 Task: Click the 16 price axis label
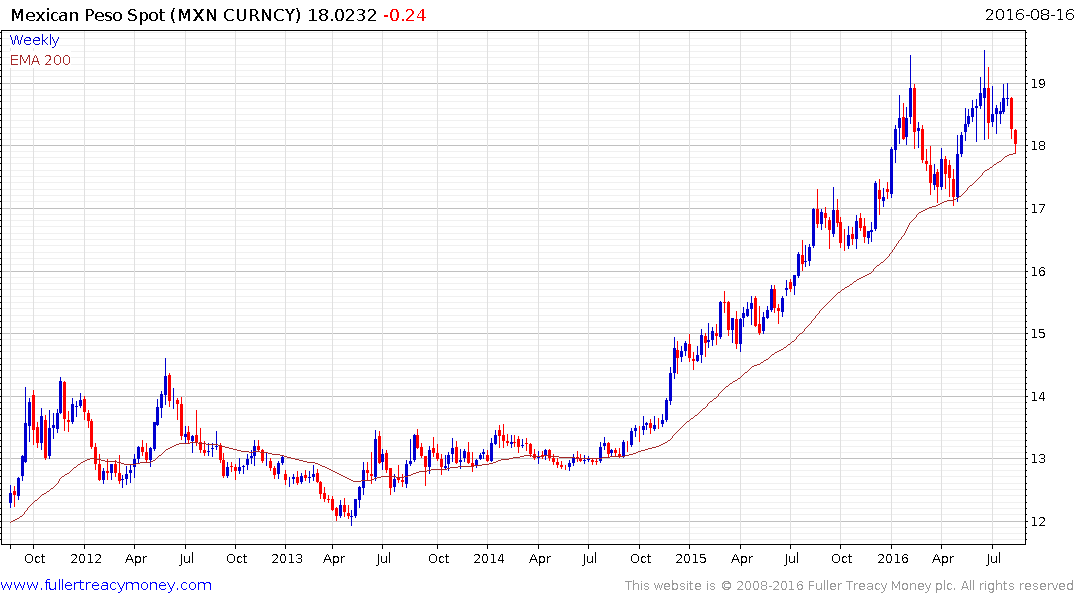(x=1038, y=272)
